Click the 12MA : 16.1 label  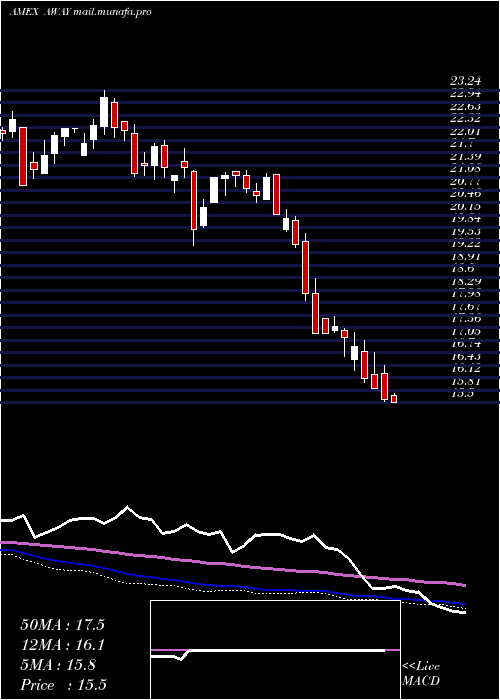(x=62, y=645)
